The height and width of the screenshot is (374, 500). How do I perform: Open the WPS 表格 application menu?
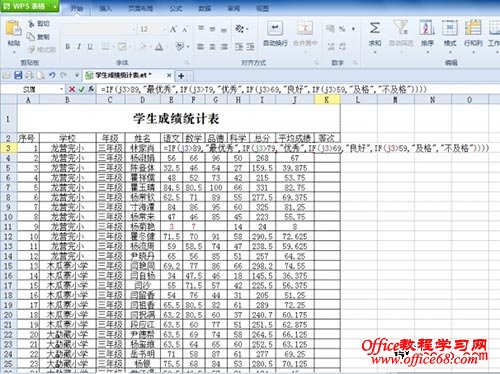pyautogui.click(x=29, y=6)
